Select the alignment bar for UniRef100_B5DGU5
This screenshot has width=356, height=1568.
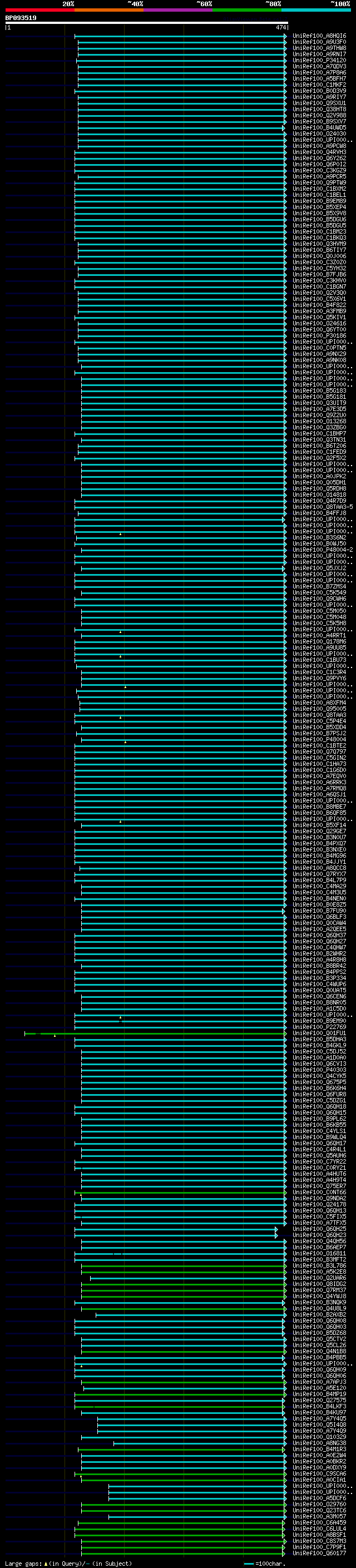pos(181,226)
